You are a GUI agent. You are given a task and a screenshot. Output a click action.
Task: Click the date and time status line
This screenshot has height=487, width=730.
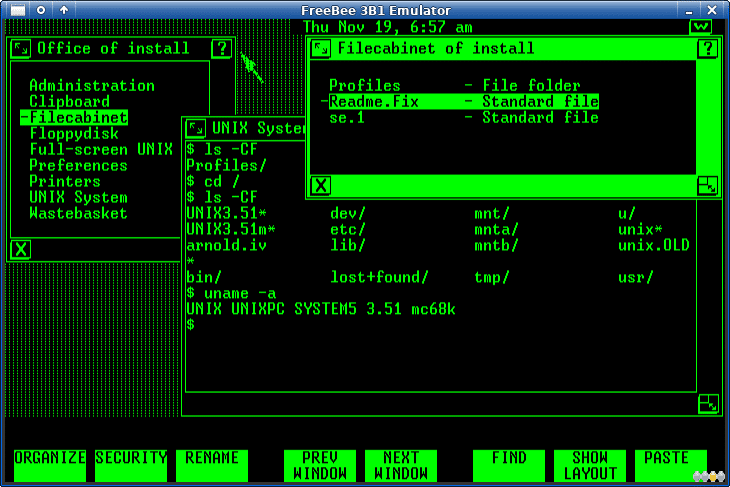(388, 27)
